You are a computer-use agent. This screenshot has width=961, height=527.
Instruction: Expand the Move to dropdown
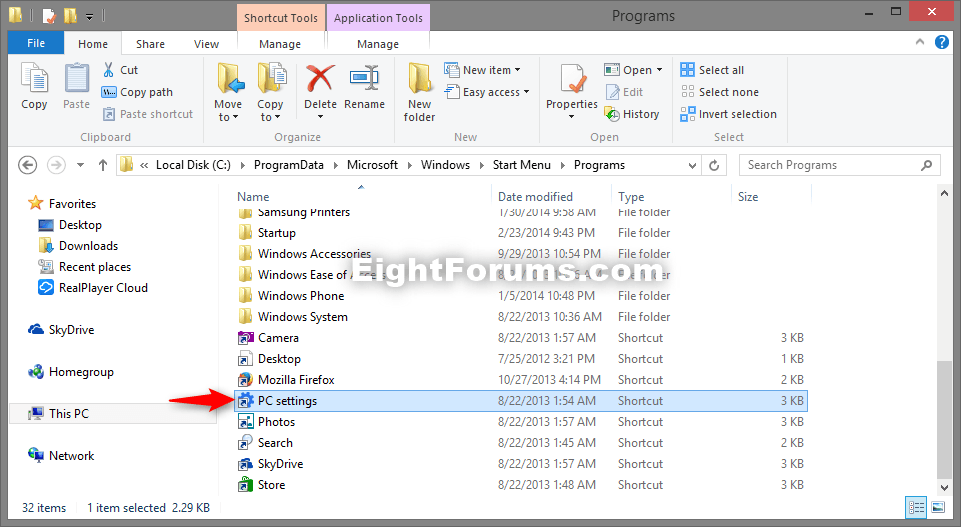coord(235,117)
